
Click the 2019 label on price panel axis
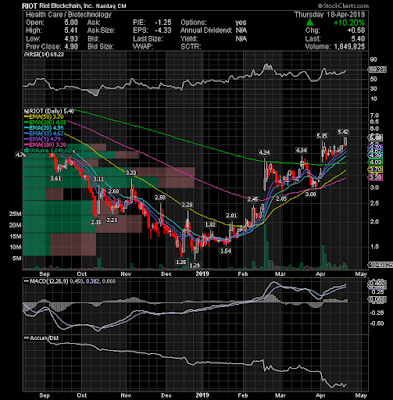tap(202, 274)
